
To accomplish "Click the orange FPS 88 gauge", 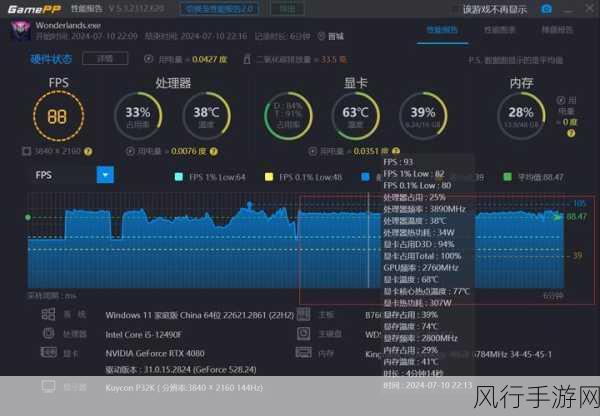I will (x=58, y=116).
